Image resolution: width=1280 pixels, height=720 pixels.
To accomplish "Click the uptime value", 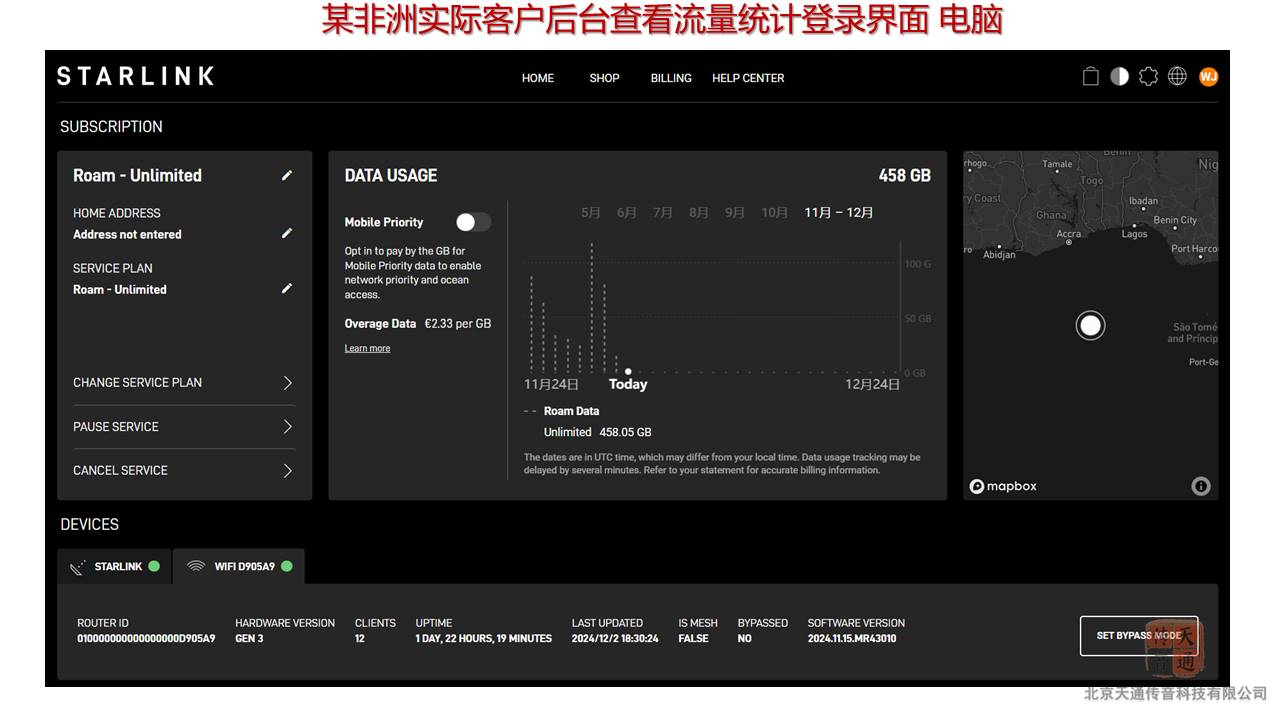I will coord(484,638).
